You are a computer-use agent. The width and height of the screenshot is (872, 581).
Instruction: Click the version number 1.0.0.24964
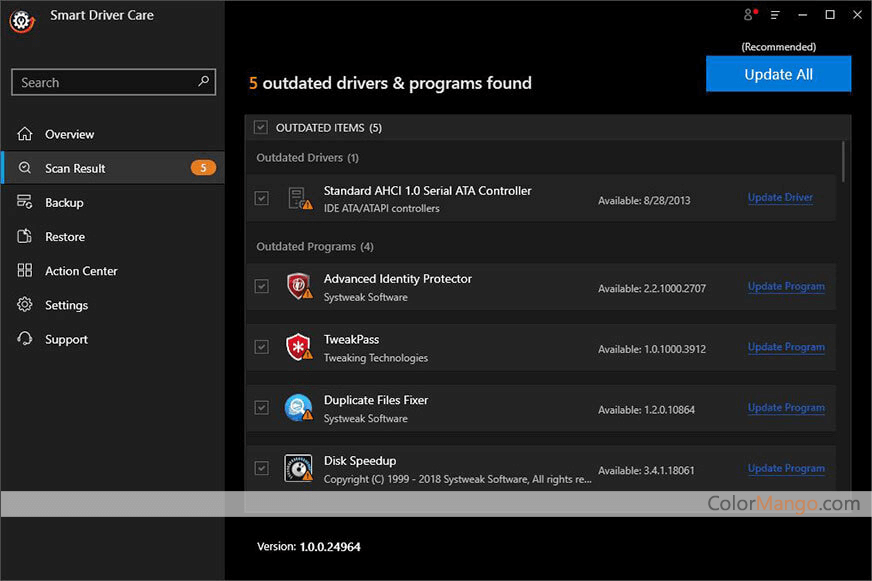330,547
